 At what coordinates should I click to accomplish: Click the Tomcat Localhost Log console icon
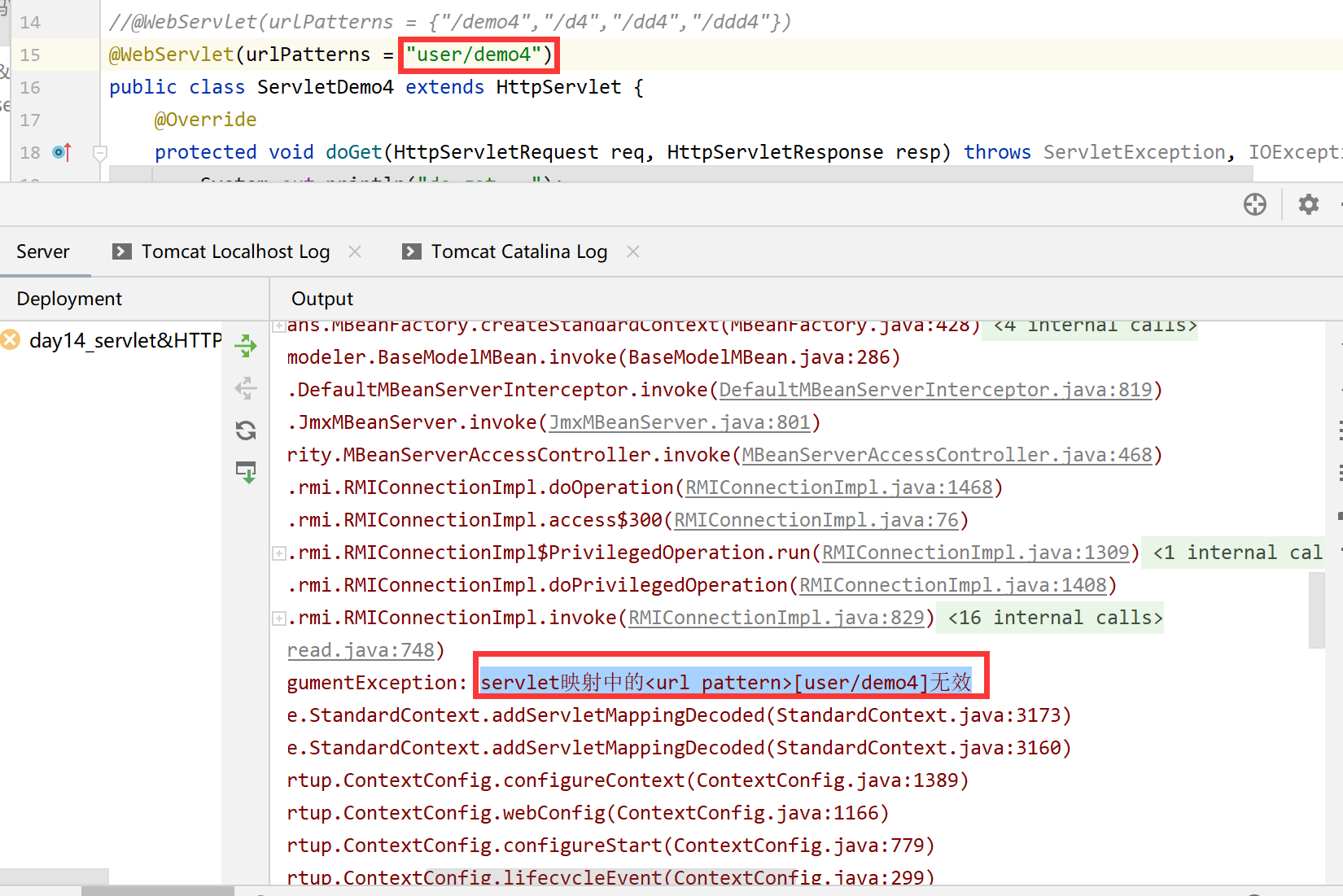121,251
